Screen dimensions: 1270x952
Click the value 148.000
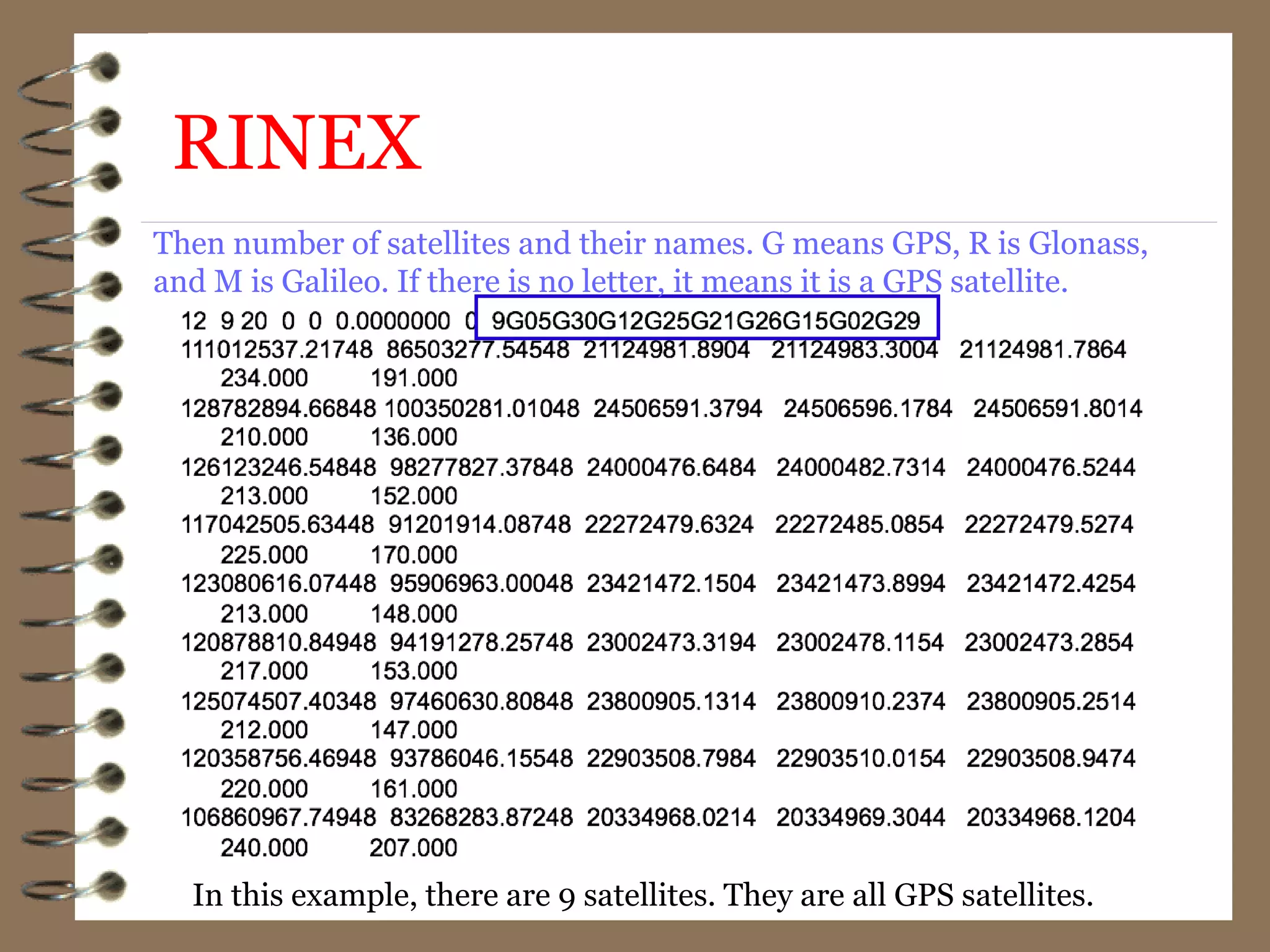click(414, 614)
